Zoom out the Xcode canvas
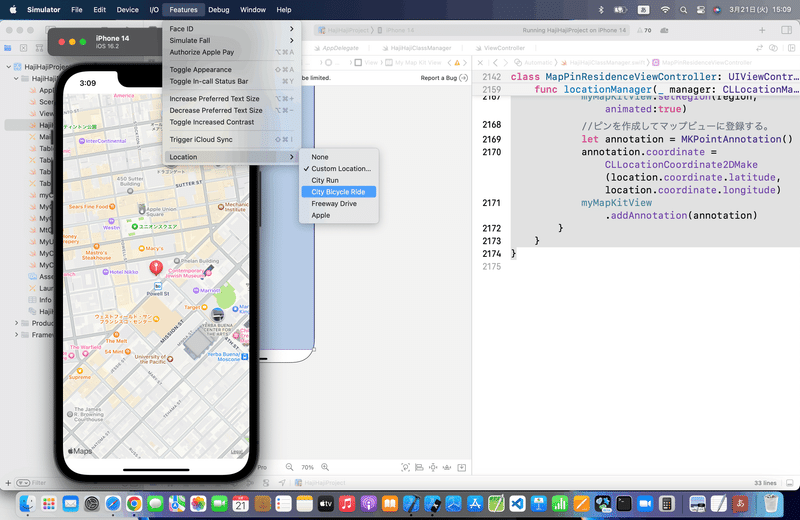 point(289,467)
